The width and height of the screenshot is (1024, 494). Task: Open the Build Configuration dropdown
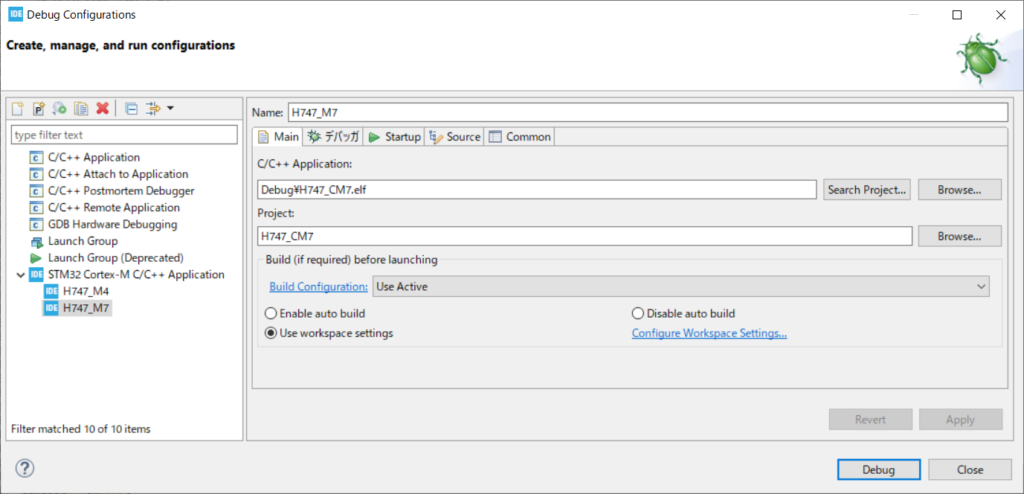680,287
